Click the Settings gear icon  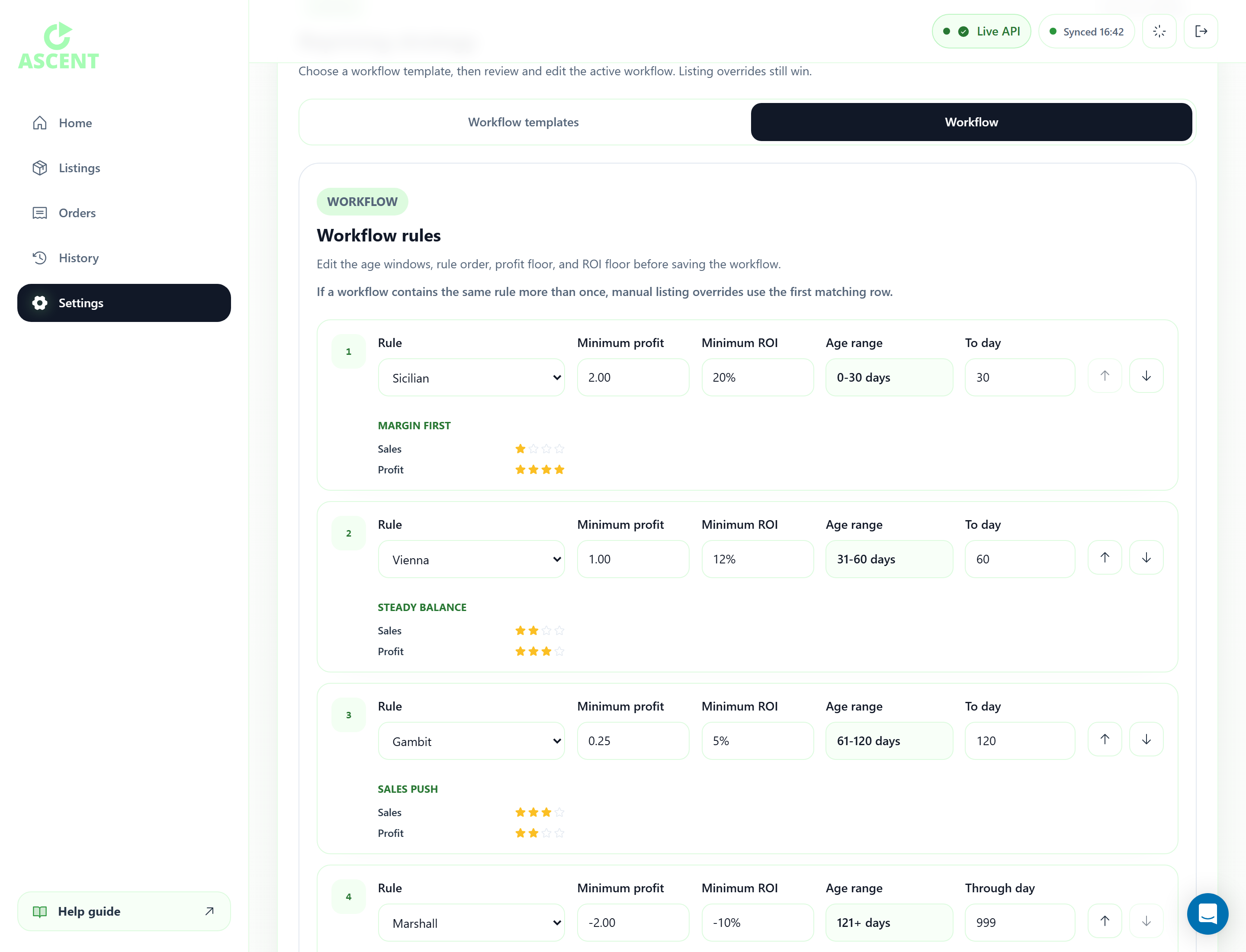pos(40,303)
